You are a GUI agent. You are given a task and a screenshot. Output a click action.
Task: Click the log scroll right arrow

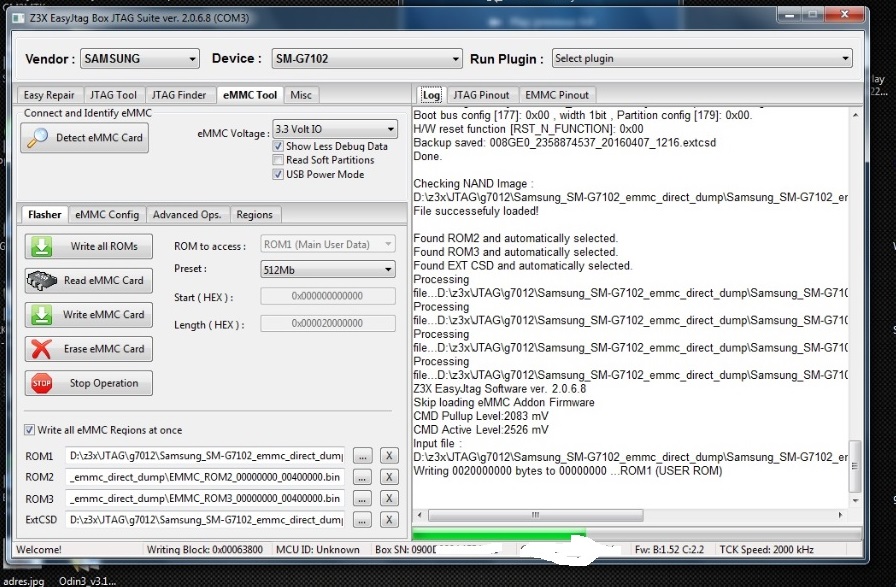coord(841,516)
